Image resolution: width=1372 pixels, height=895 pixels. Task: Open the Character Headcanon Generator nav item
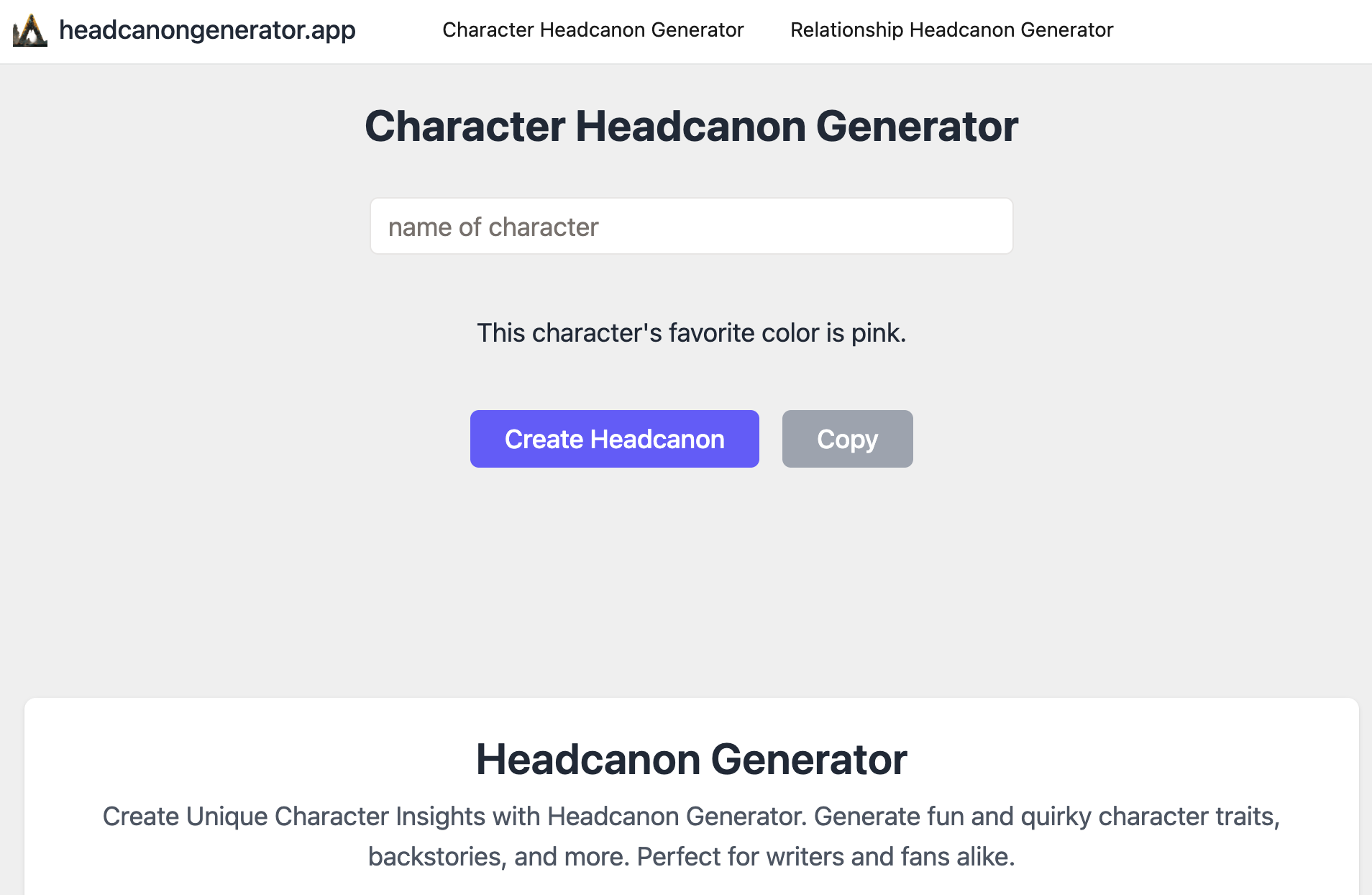[x=593, y=29]
